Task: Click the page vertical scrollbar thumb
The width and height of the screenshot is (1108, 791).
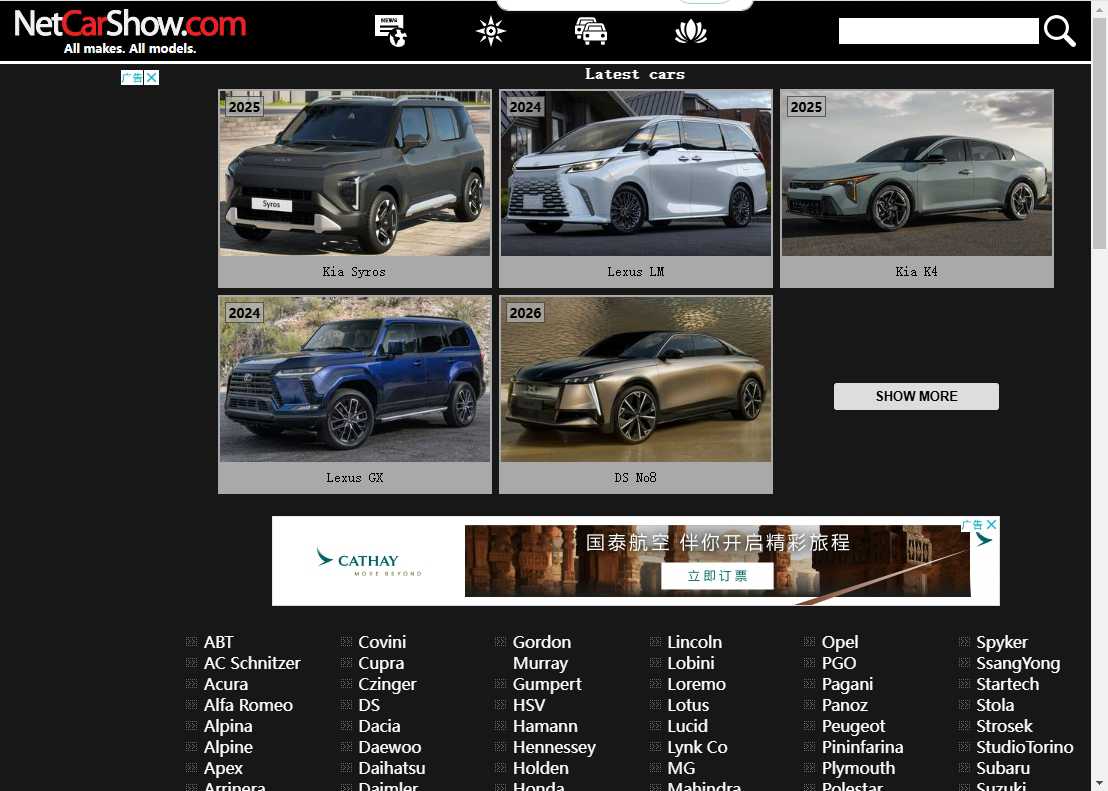Action: [1100, 134]
